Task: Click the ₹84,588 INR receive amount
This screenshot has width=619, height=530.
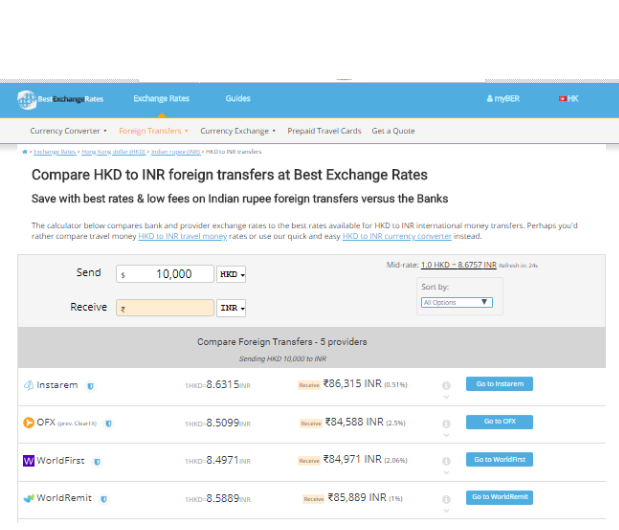Action: point(354,422)
